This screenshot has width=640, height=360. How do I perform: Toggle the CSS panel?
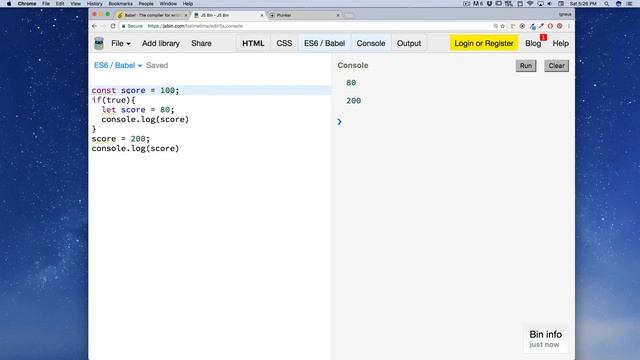coord(284,43)
